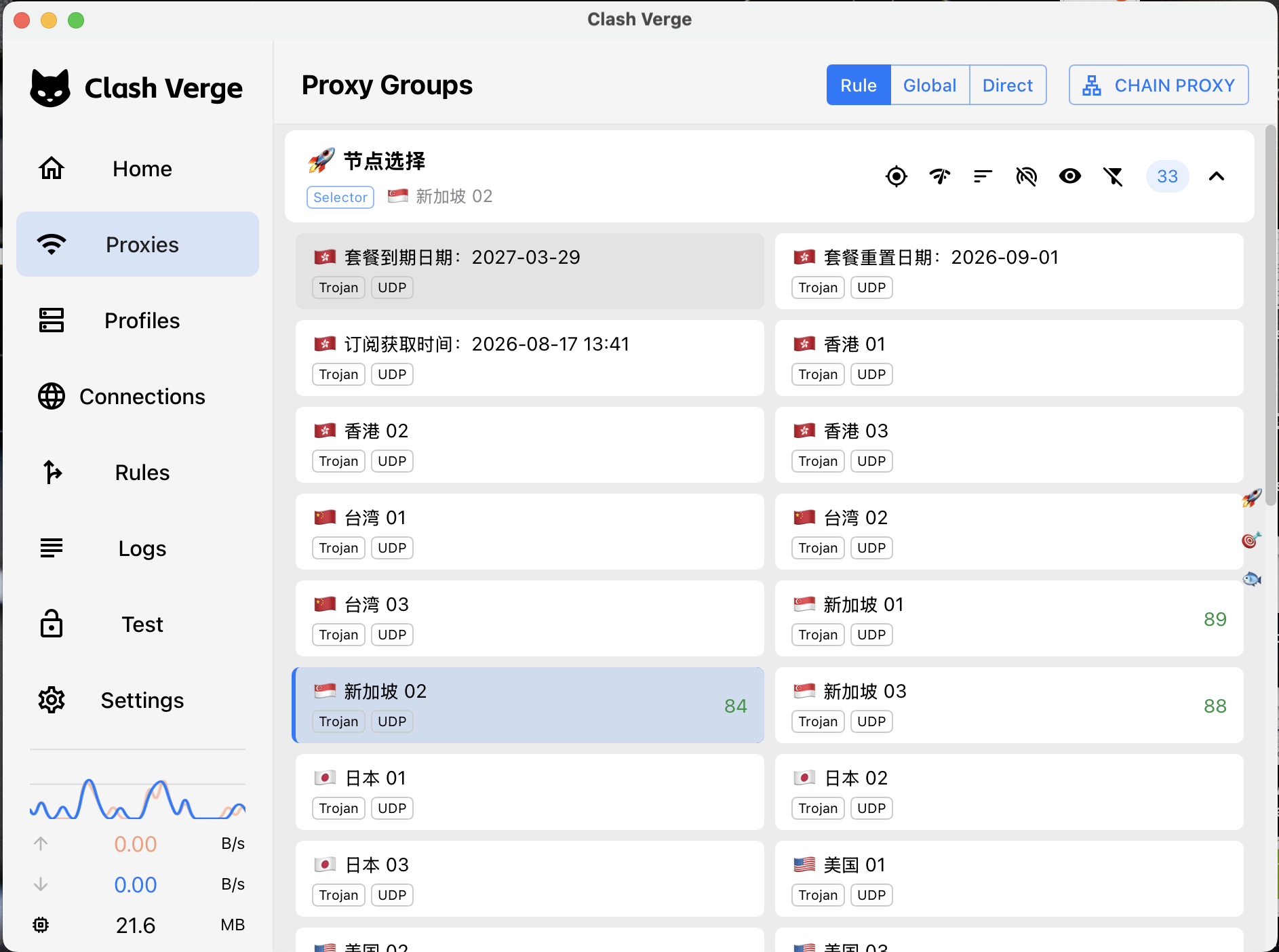Select the 日本 02 proxy node
Viewport: 1279px width, 952px height.
pos(1009,792)
